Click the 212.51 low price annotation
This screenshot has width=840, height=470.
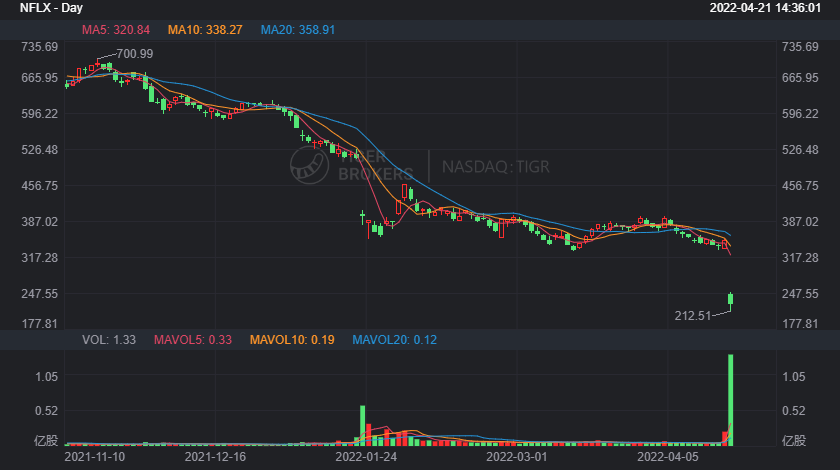[693, 316]
